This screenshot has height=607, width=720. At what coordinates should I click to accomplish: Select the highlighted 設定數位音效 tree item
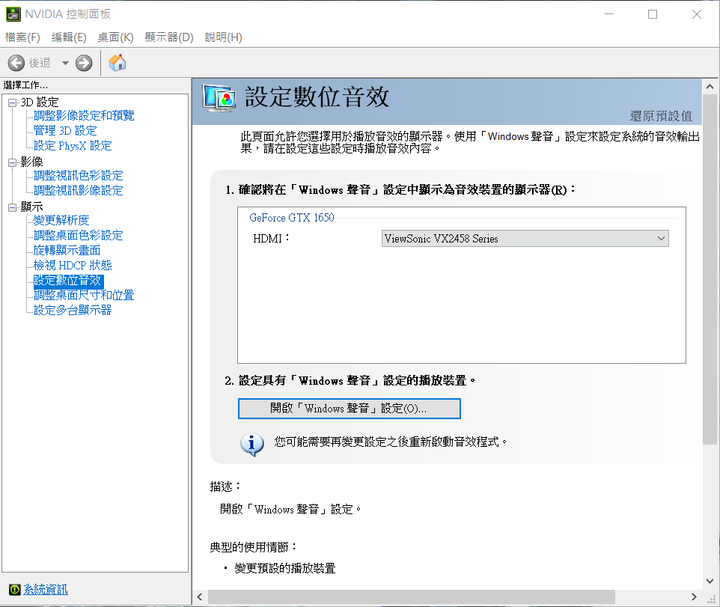click(68, 281)
